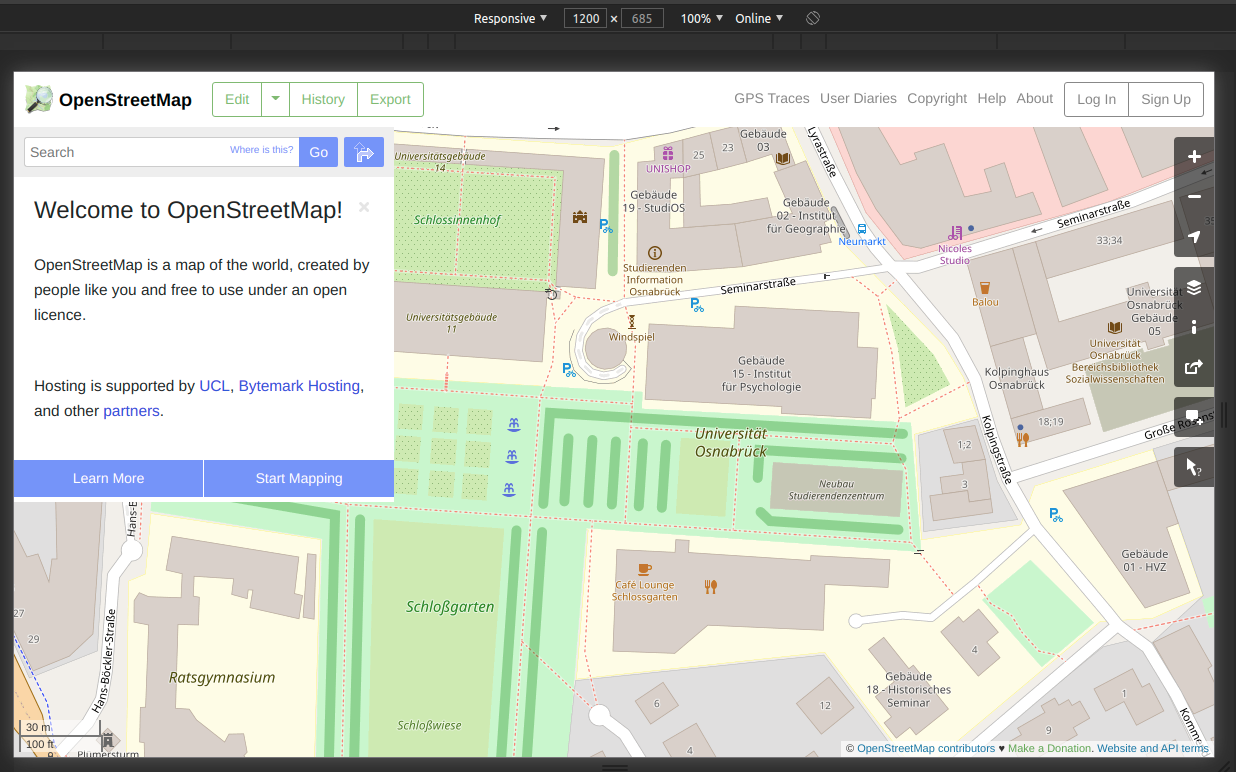1236x772 pixels.
Task: Click the Nicoles Studio marker icon
Action: coord(955,233)
